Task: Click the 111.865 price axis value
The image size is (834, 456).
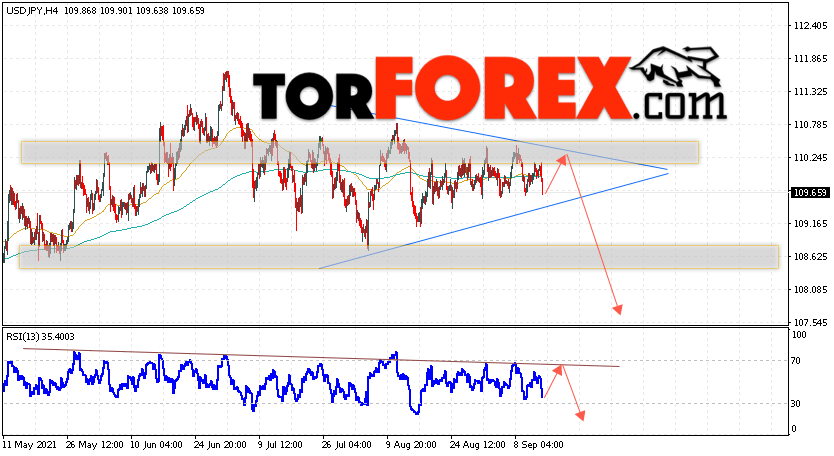Action: point(810,59)
